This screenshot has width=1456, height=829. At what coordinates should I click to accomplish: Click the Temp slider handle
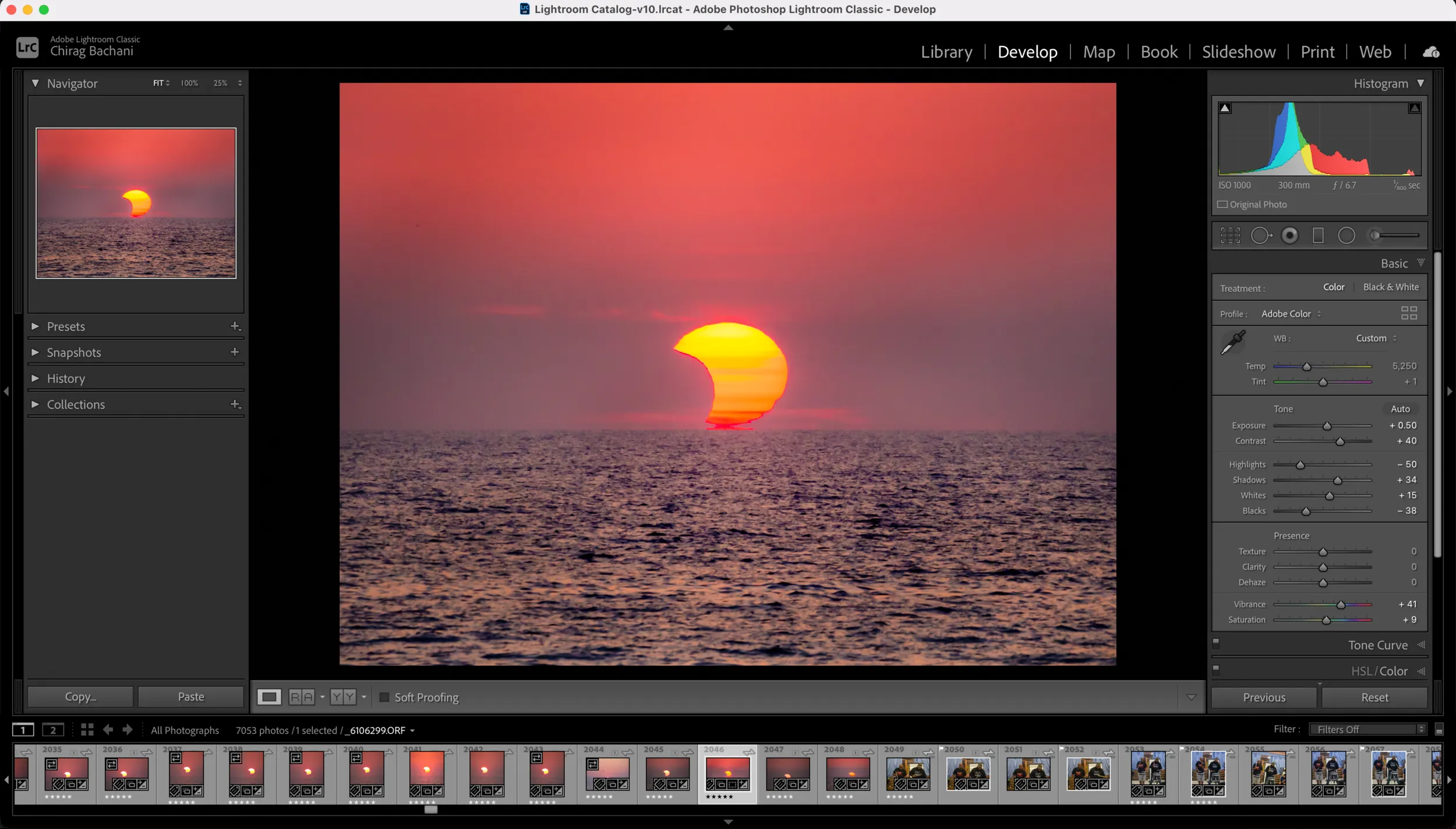[x=1306, y=366]
